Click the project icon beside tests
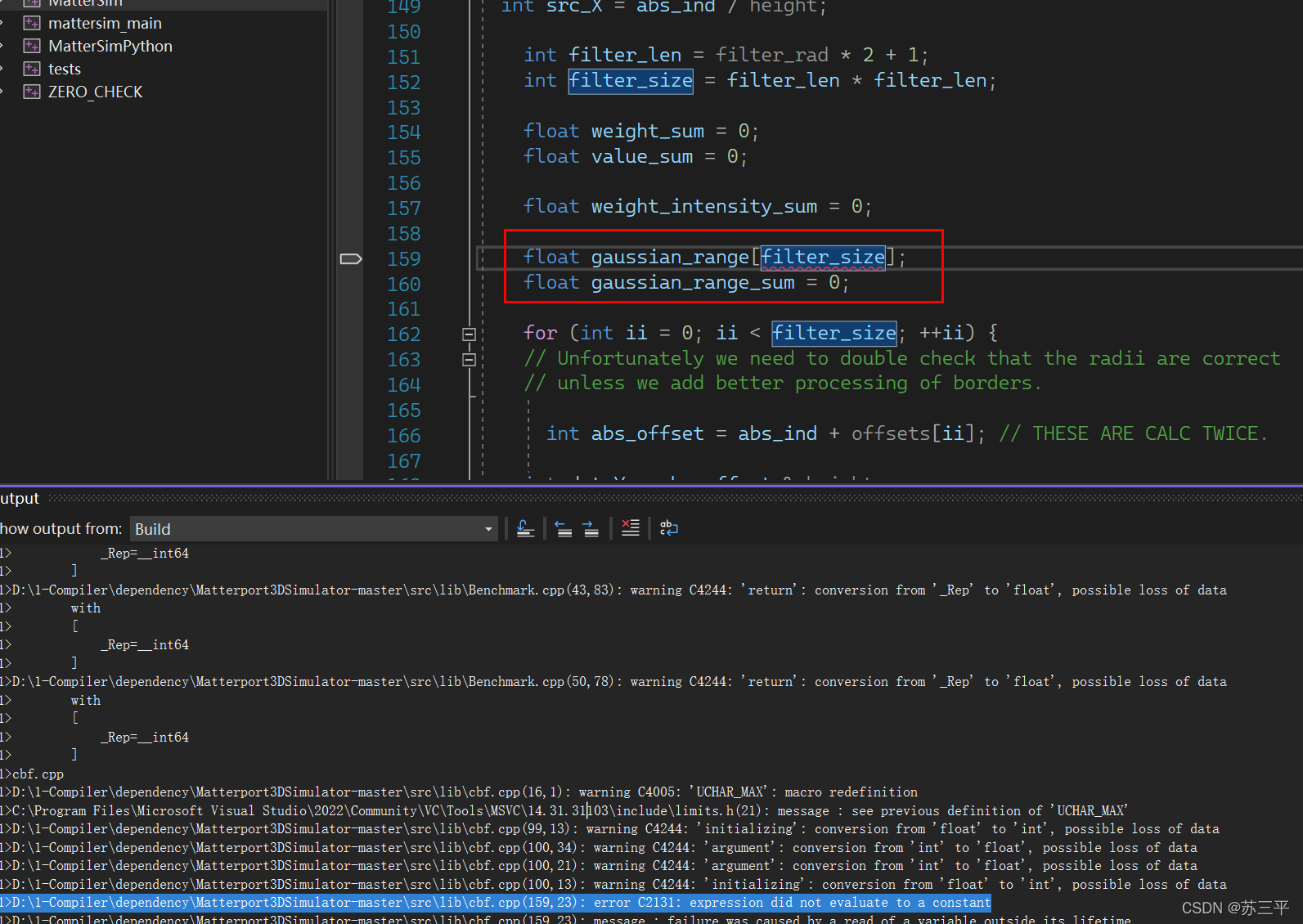Screen dimensions: 1303x924 tap(32, 69)
